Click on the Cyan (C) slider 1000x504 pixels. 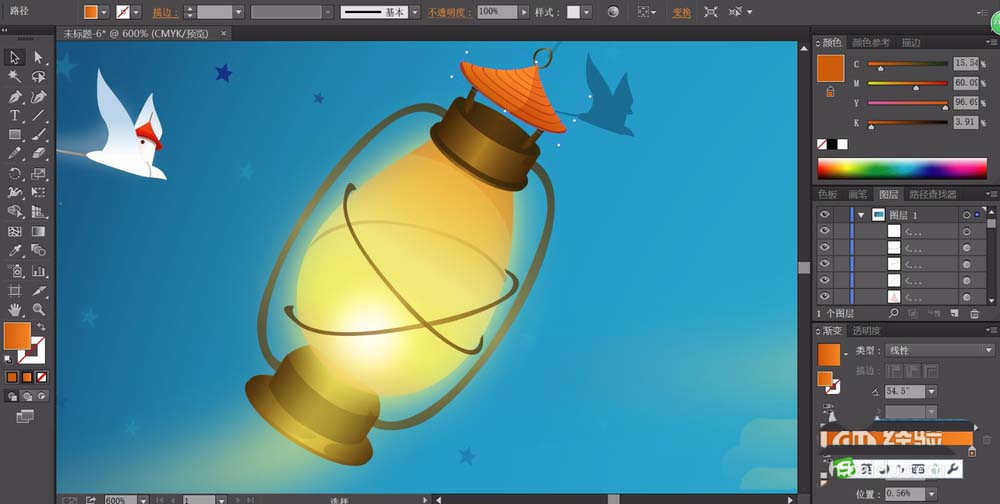coord(908,64)
